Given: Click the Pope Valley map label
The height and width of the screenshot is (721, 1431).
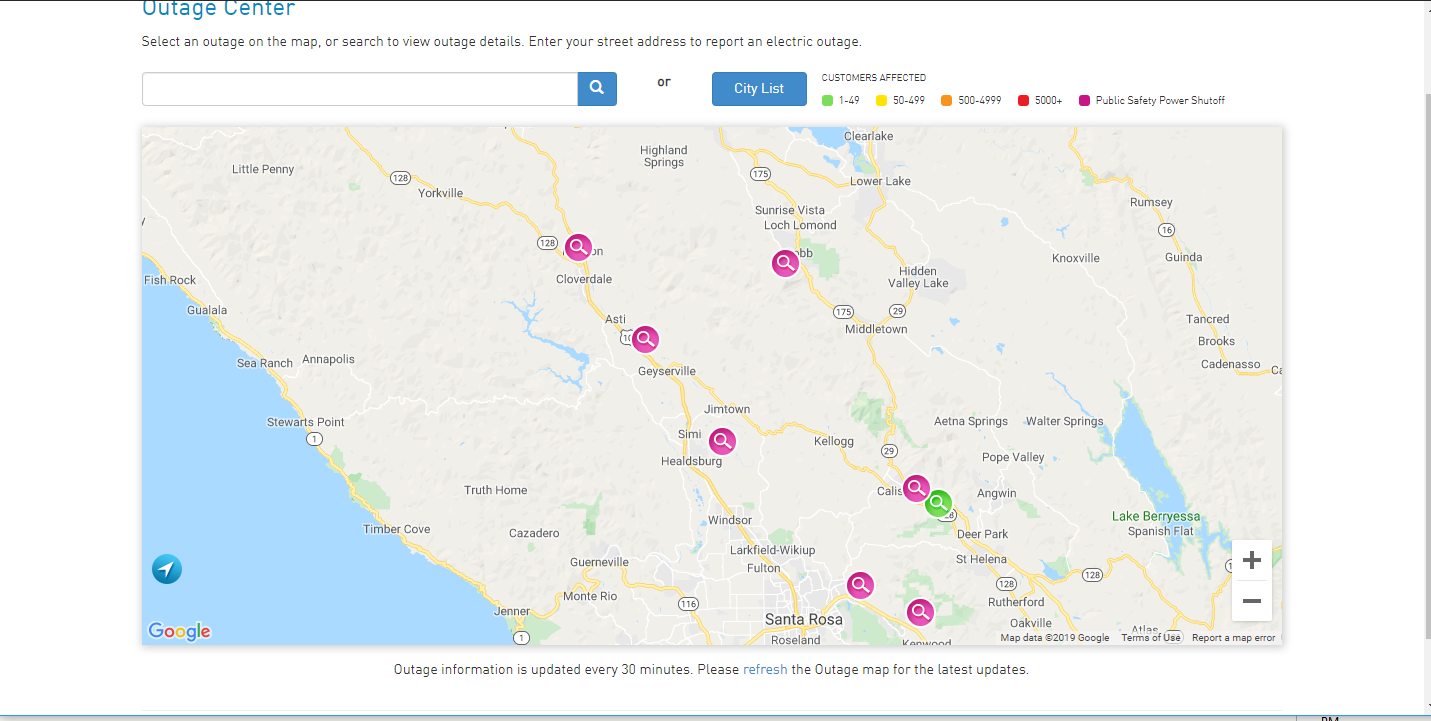Looking at the screenshot, I should [x=1013, y=457].
